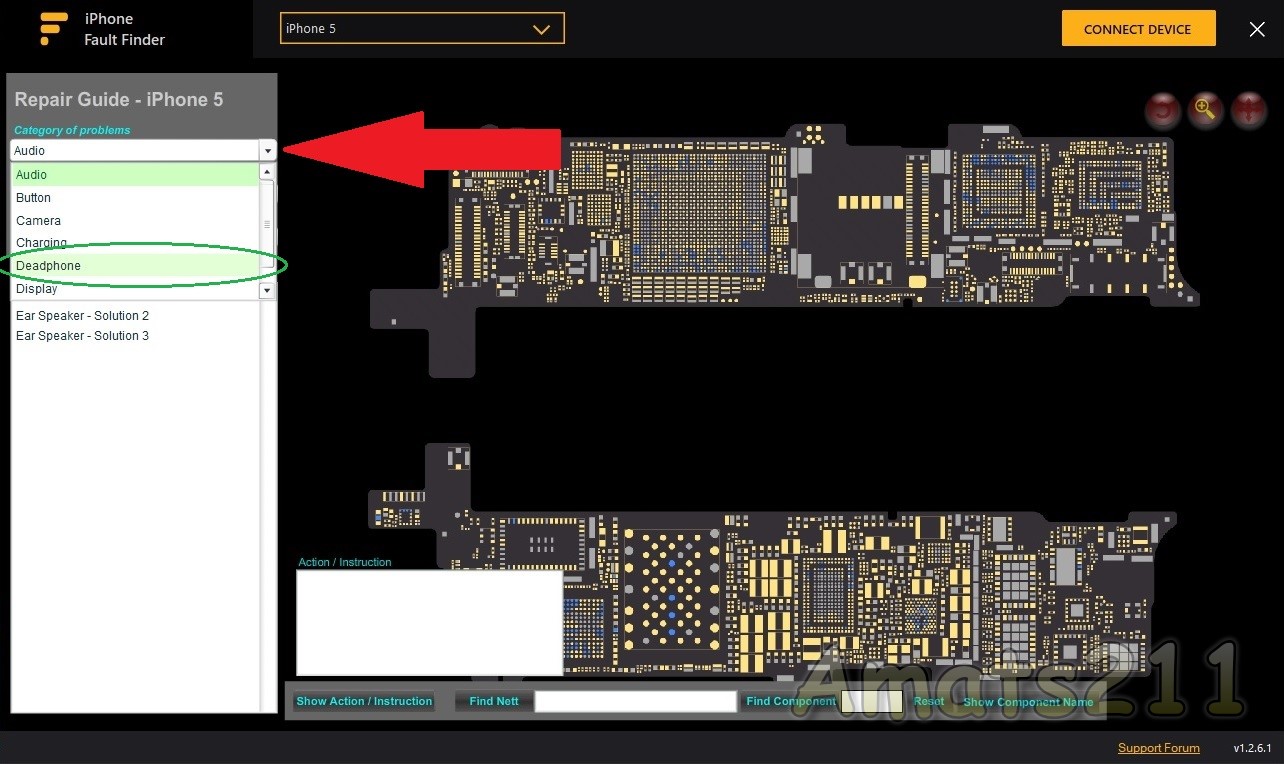Click the Find Nett text field
This screenshot has height=764, width=1284.
(635, 701)
